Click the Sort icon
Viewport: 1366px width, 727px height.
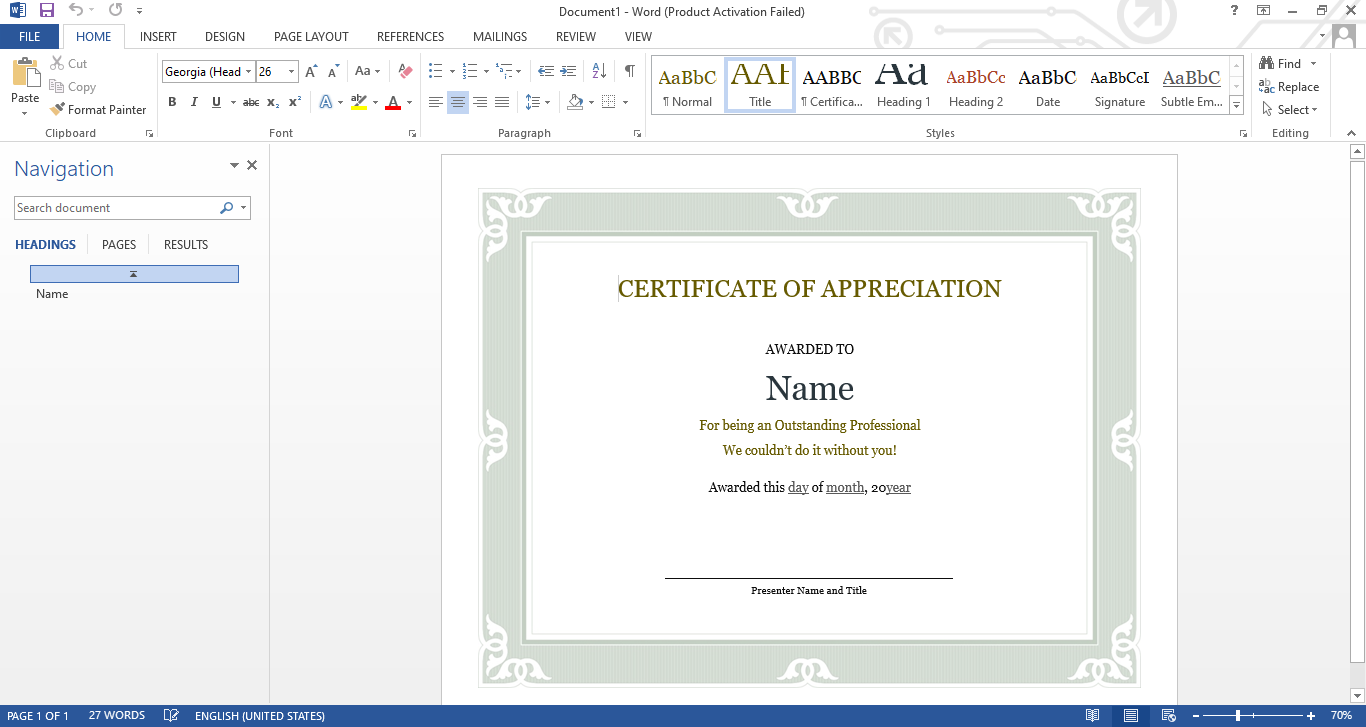(599, 71)
